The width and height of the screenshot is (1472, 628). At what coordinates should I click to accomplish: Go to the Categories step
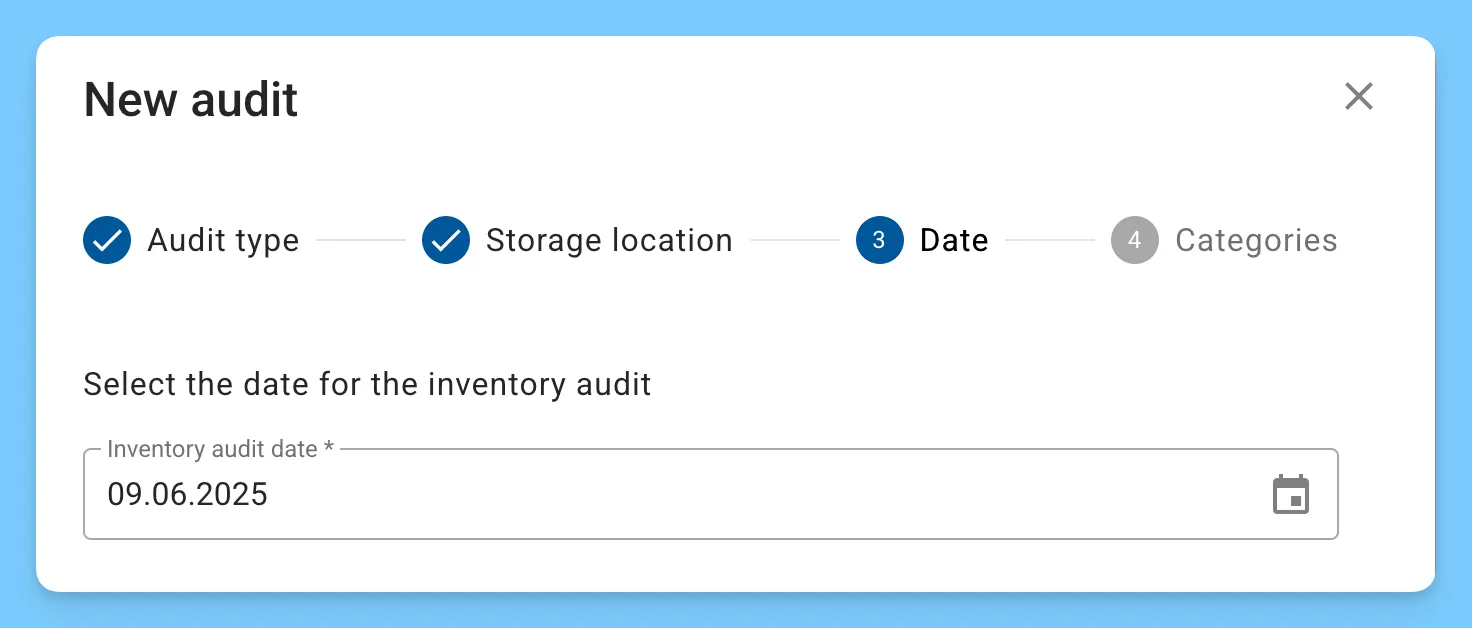(1256, 240)
